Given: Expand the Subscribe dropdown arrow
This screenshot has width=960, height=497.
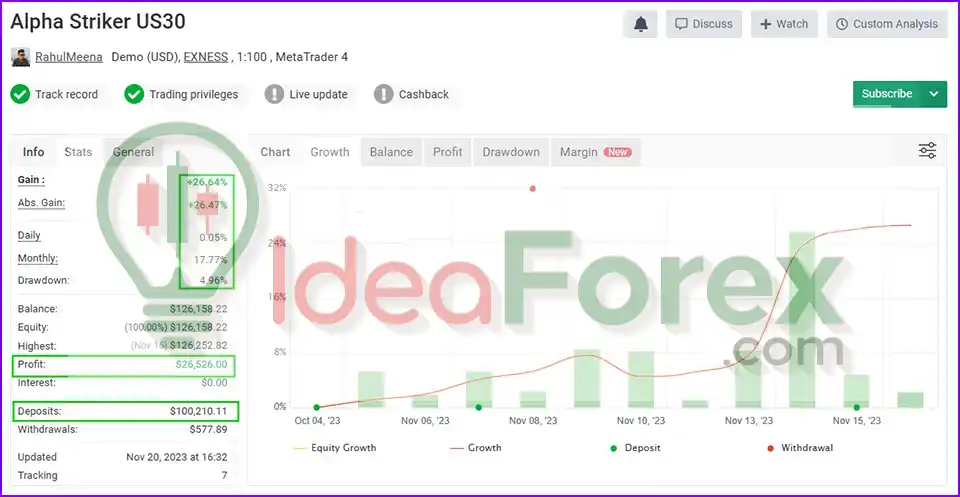Looking at the screenshot, I should point(934,94).
